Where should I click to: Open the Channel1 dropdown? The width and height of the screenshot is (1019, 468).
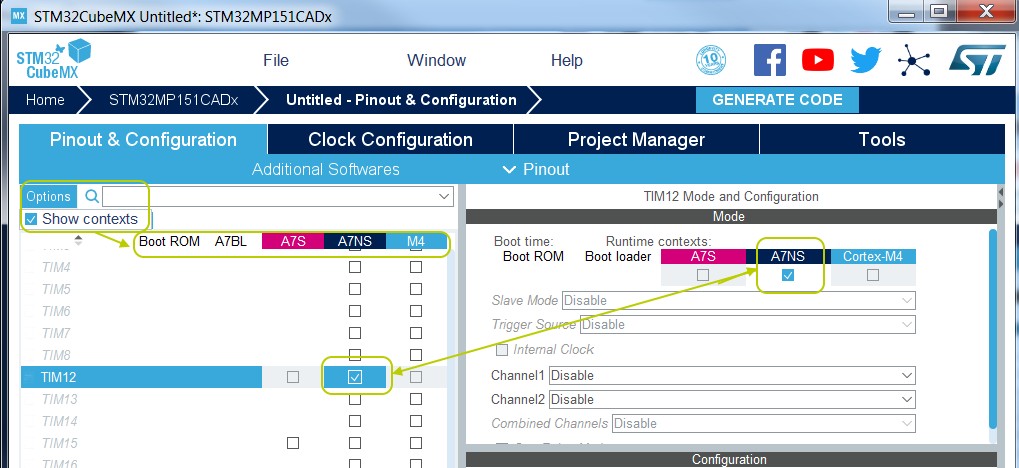(732, 375)
